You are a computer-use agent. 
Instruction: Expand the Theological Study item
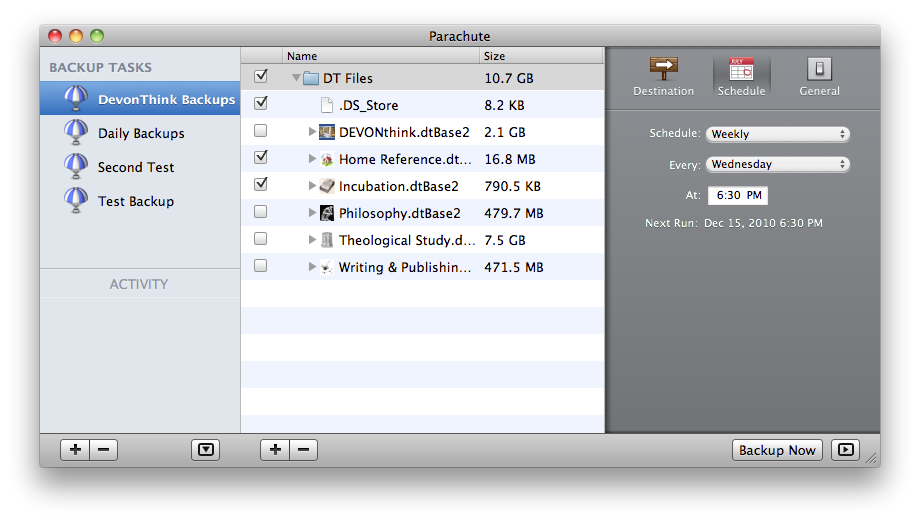click(312, 240)
